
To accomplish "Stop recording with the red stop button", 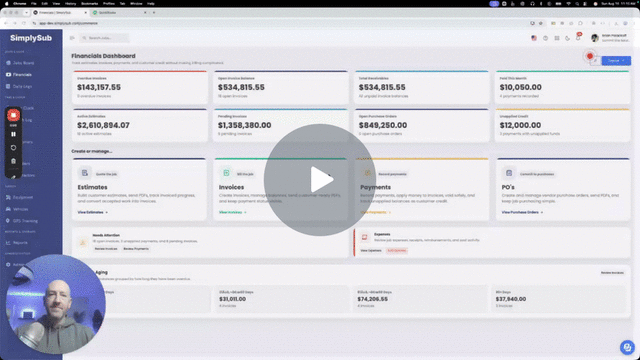I will click(x=13, y=116).
